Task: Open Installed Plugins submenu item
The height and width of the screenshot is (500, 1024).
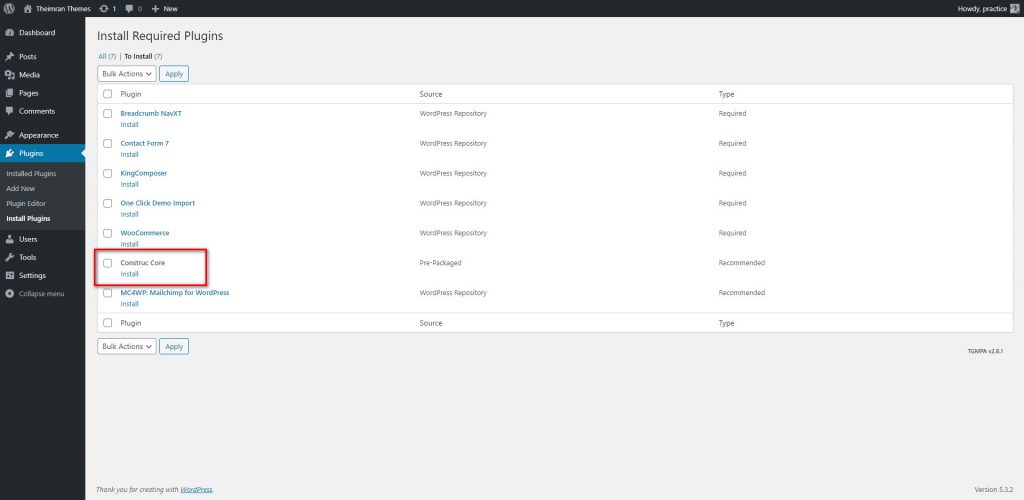Action: click(31, 174)
